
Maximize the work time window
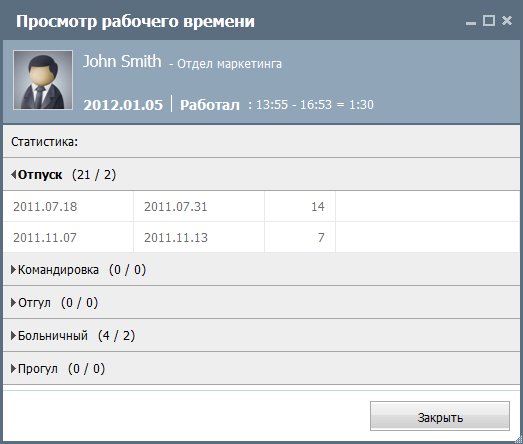[x=489, y=21]
